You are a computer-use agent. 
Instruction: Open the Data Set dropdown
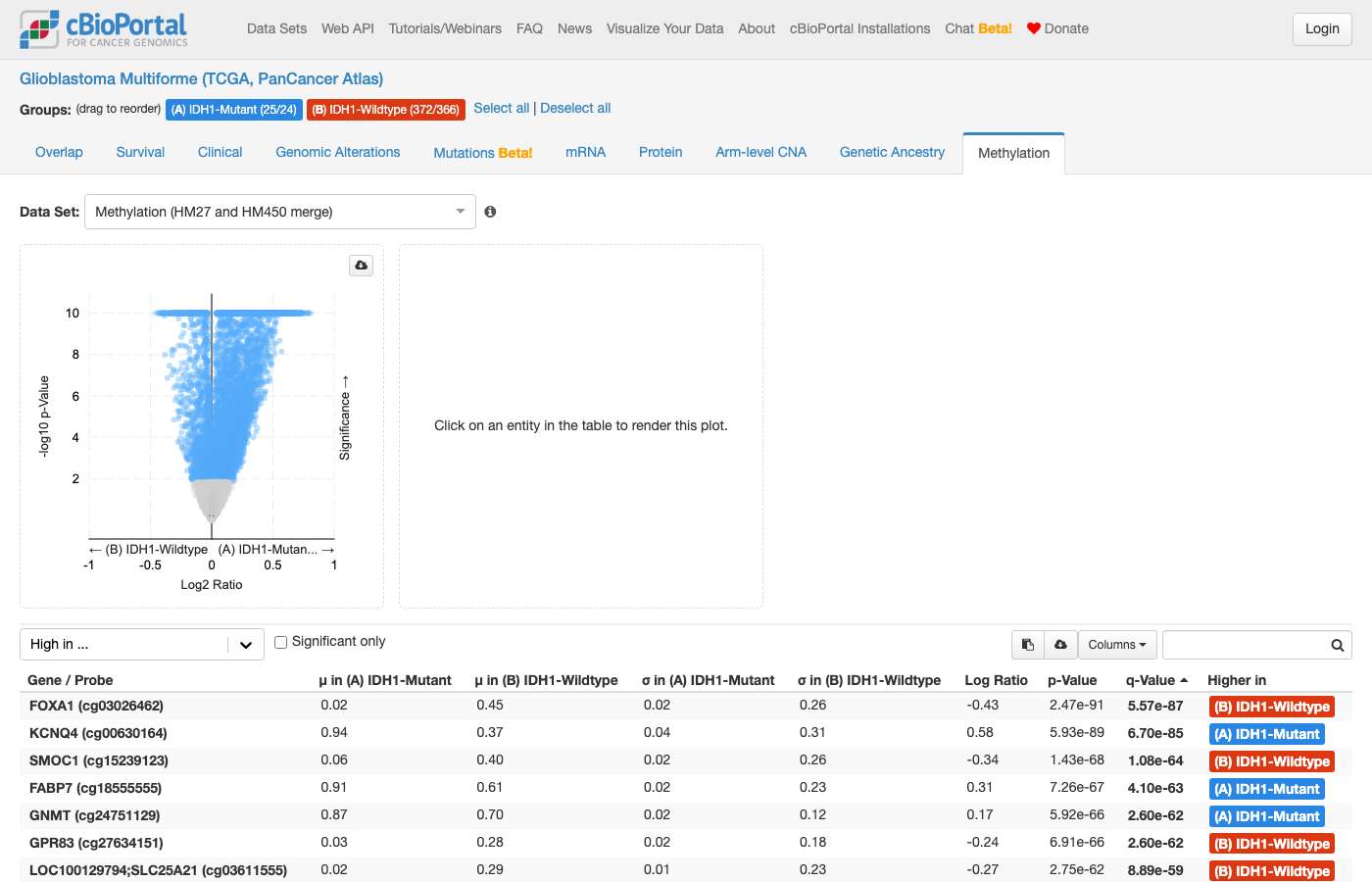(280, 212)
